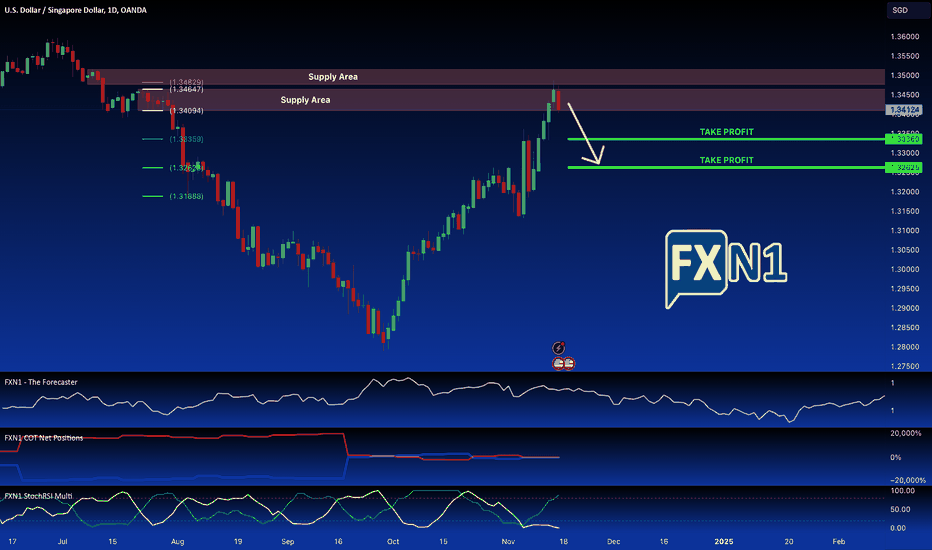This screenshot has height=550, width=932.
Task: Click the Aug date on time axis
Action: pyautogui.click(x=177, y=542)
